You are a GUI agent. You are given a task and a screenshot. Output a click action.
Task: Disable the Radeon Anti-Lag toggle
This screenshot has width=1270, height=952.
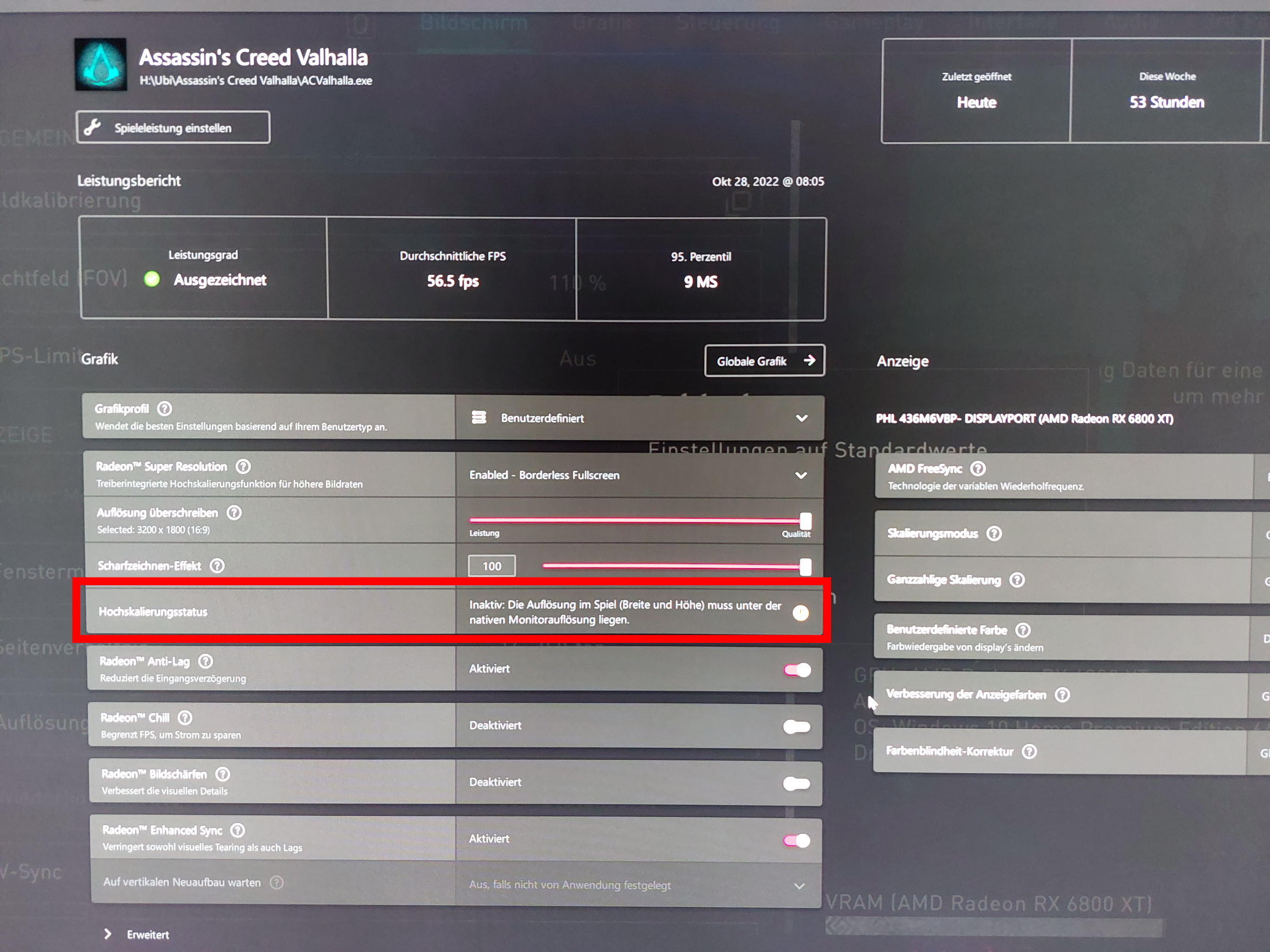[798, 670]
